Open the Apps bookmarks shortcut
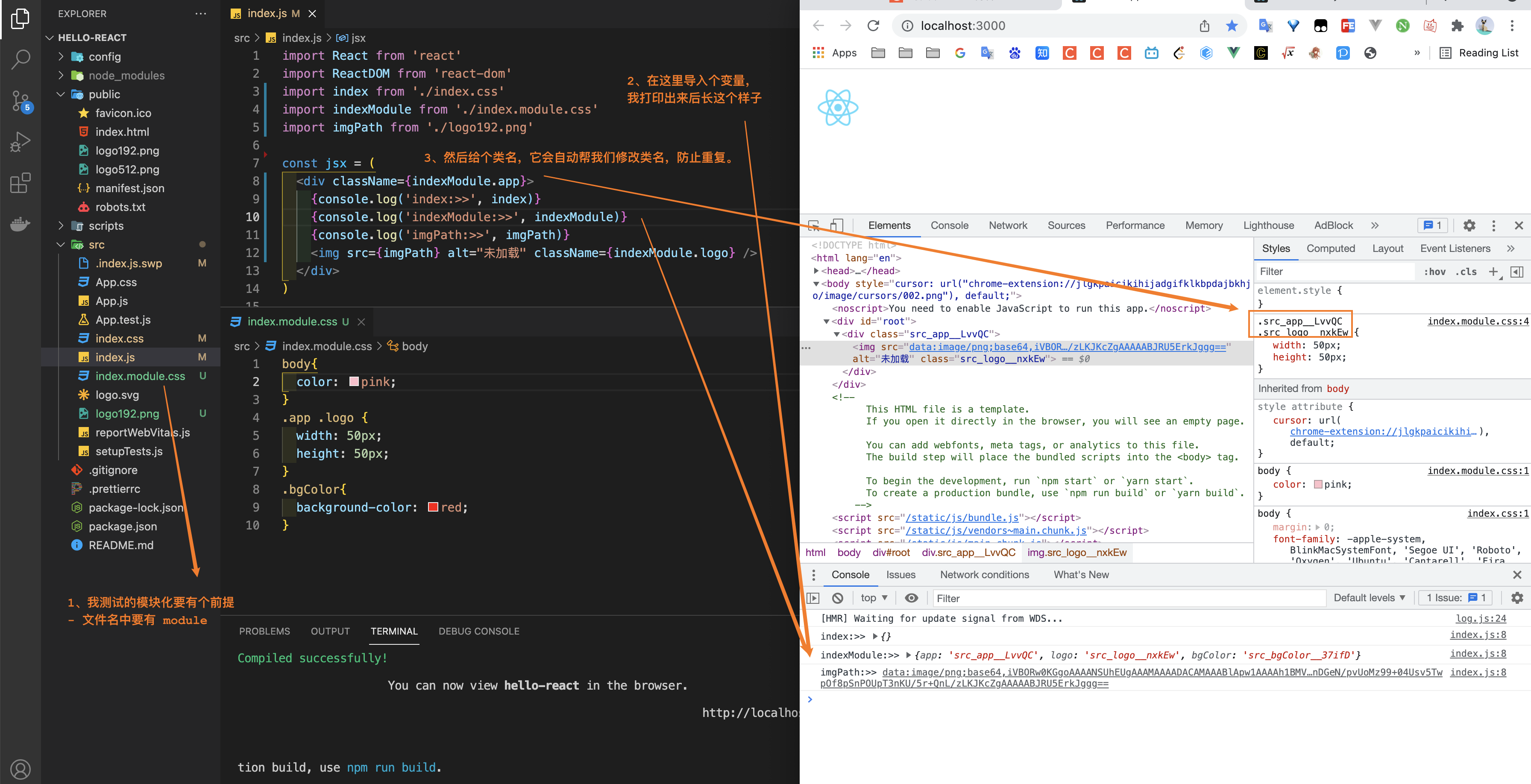 (834, 53)
